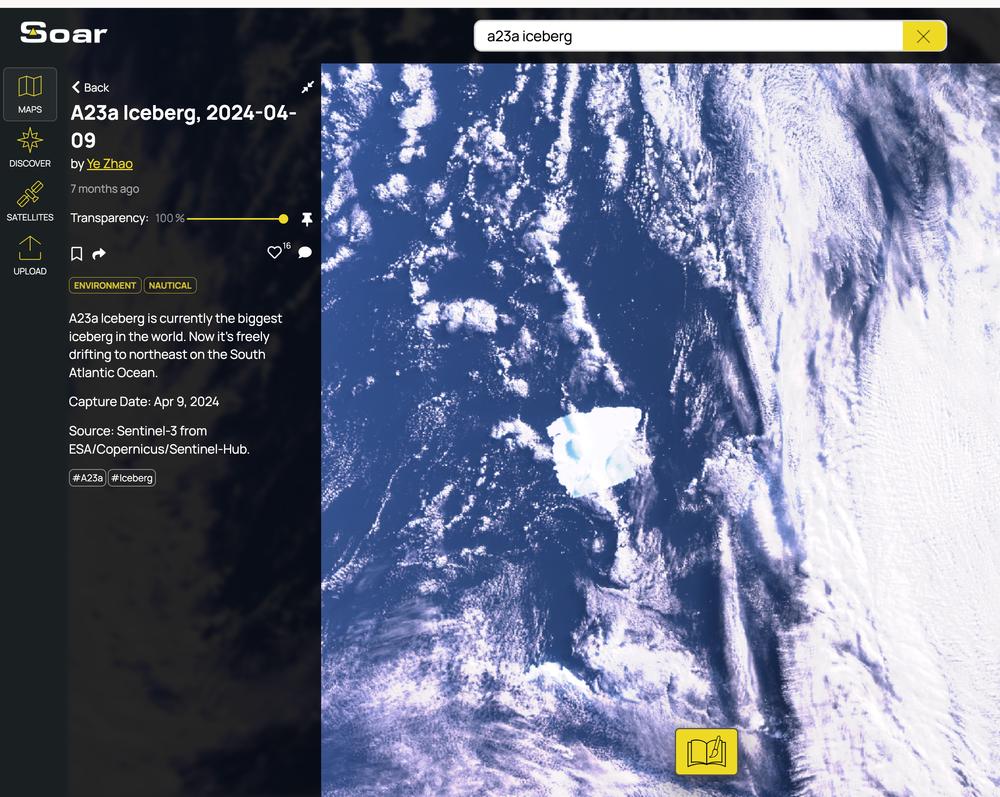This screenshot has width=1000, height=797.
Task: Go to the Soar home logo
Action: pos(64,33)
